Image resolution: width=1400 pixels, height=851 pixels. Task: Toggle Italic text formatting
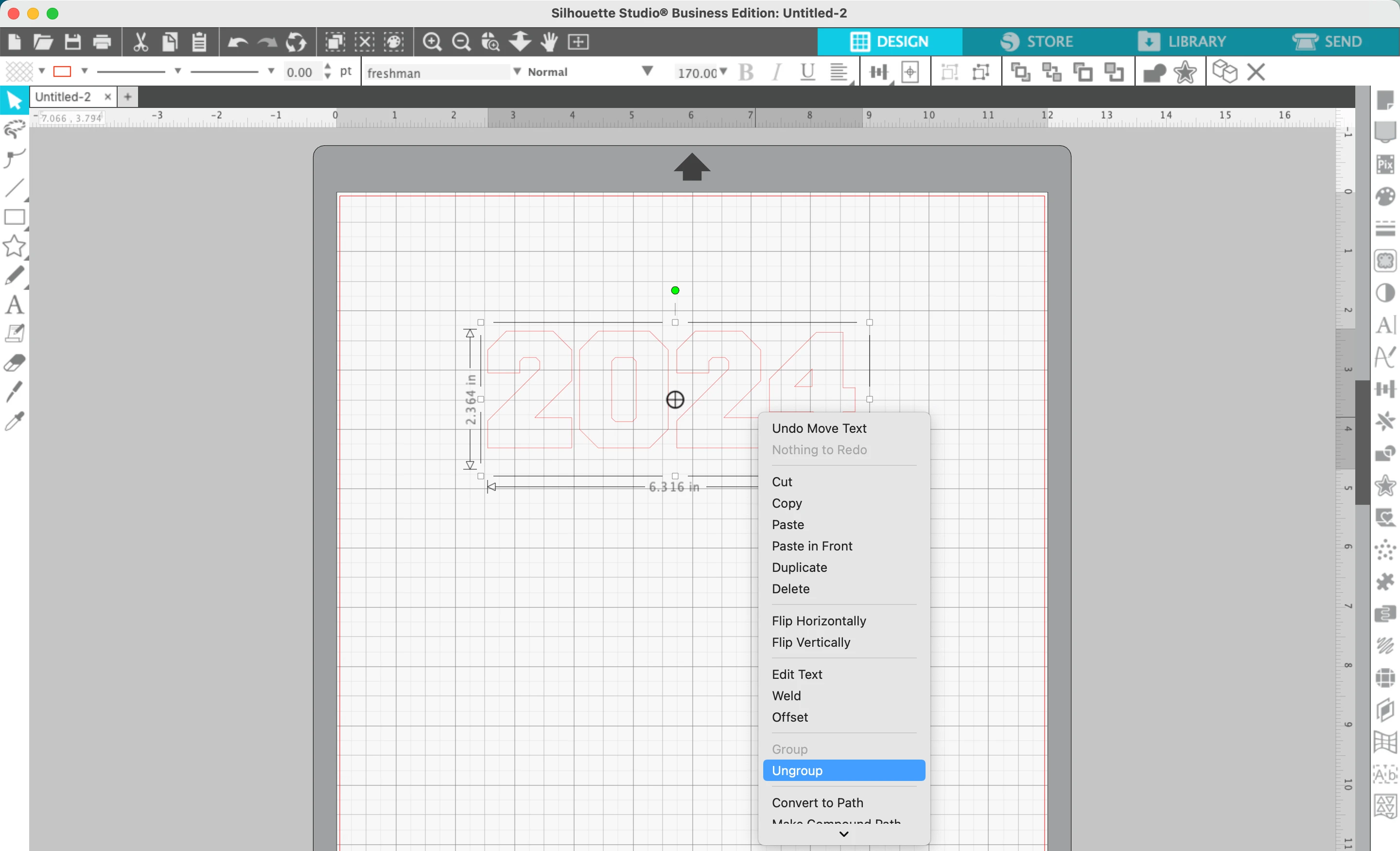click(x=777, y=71)
